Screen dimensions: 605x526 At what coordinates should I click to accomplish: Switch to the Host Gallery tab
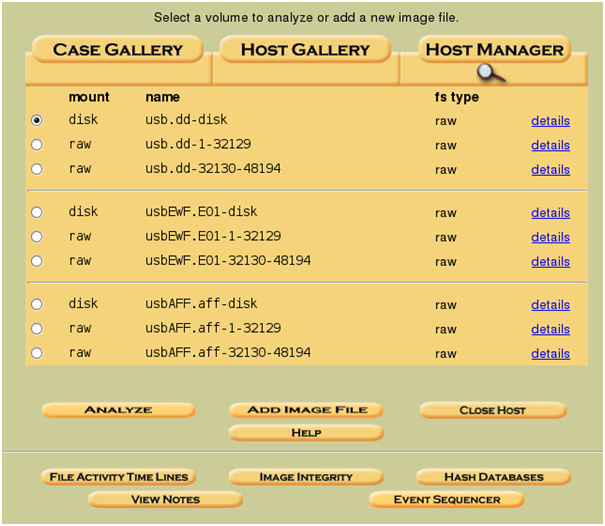coord(305,49)
